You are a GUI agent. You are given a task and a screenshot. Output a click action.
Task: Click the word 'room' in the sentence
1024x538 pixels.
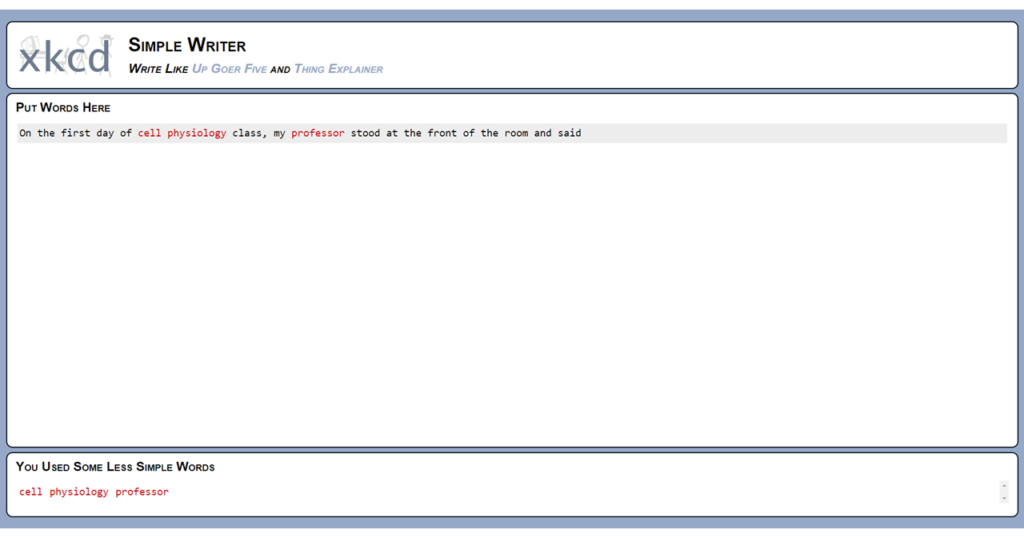pyautogui.click(x=516, y=133)
